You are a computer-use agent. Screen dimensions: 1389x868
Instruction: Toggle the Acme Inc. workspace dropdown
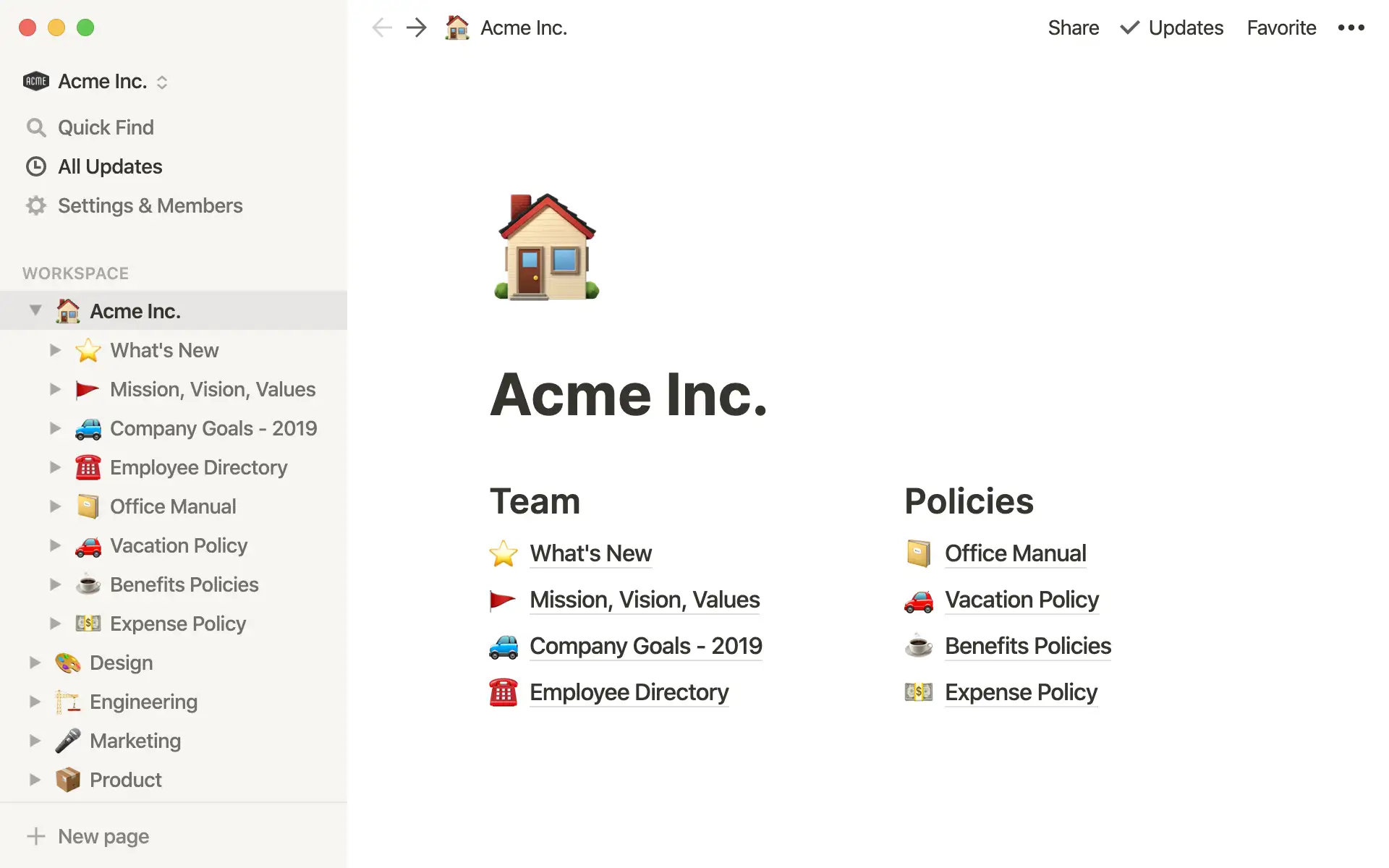[163, 81]
